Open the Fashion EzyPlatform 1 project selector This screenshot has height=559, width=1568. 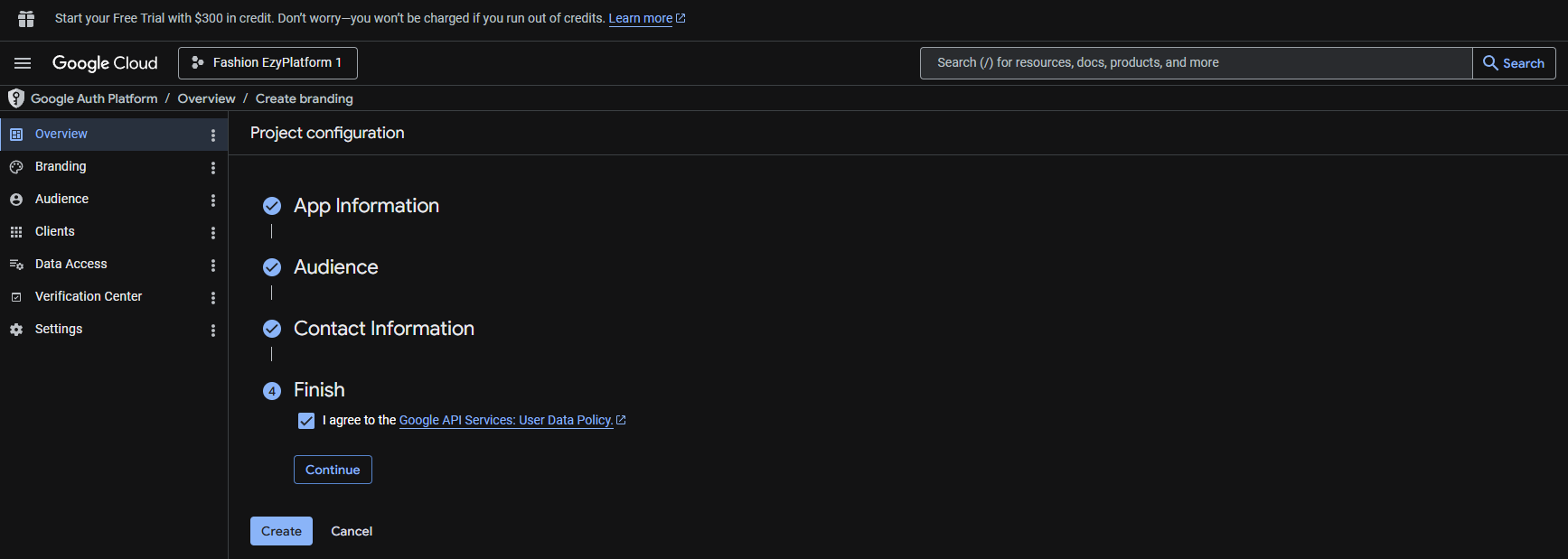tap(268, 63)
